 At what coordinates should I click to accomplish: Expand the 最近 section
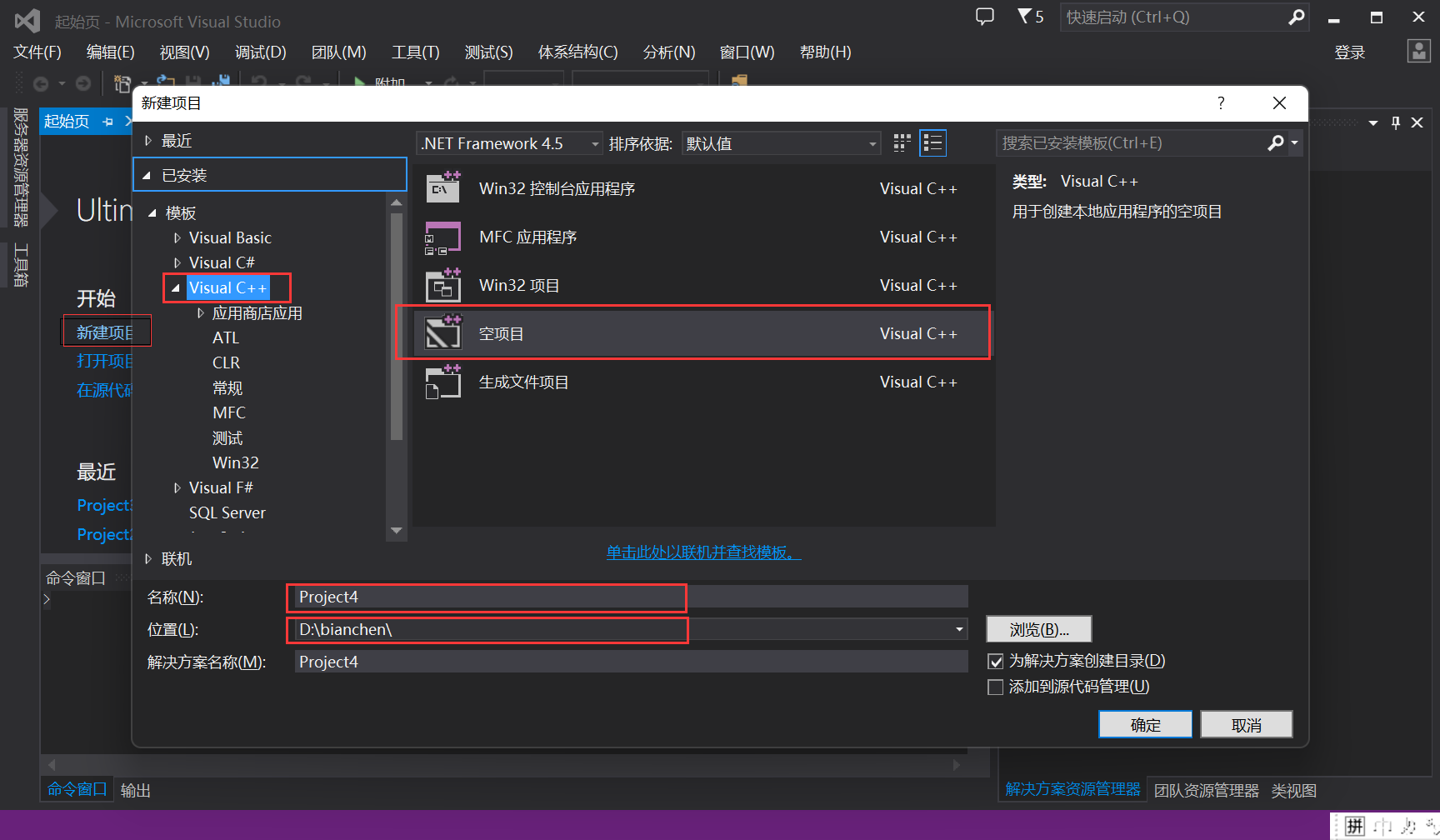(x=148, y=141)
